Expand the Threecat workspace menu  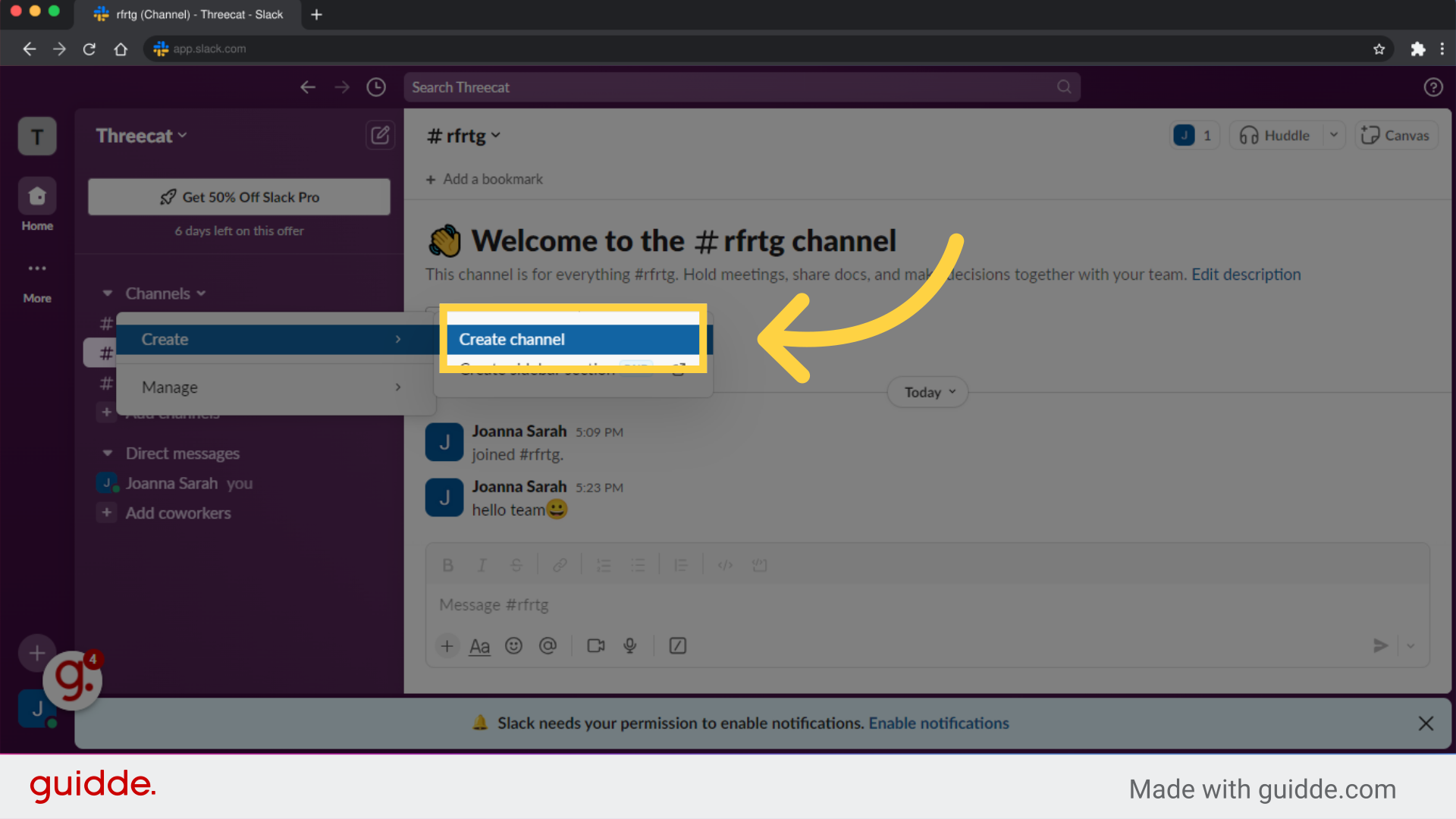point(141,136)
